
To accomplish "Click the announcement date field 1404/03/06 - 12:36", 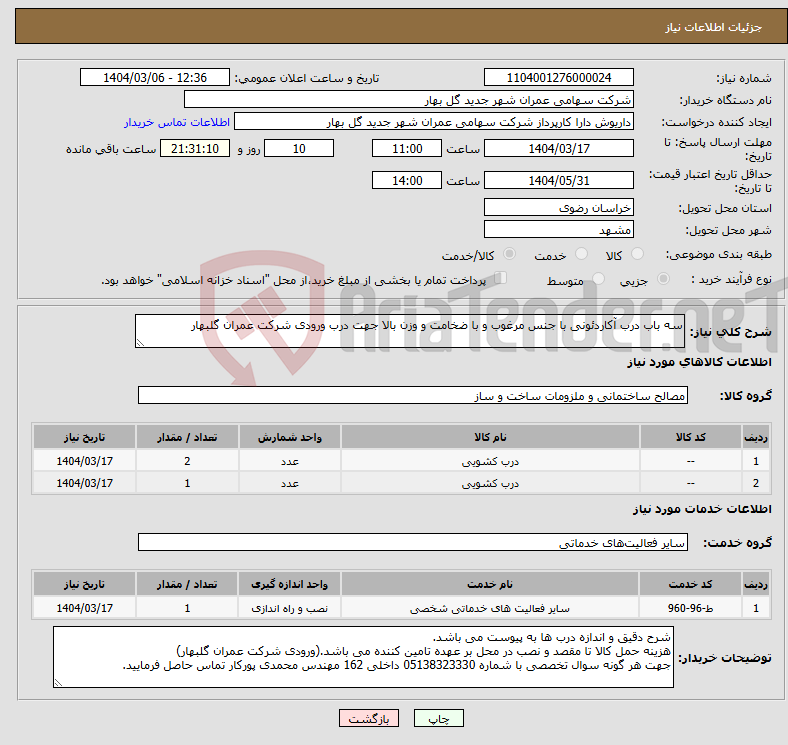I will [x=155, y=77].
